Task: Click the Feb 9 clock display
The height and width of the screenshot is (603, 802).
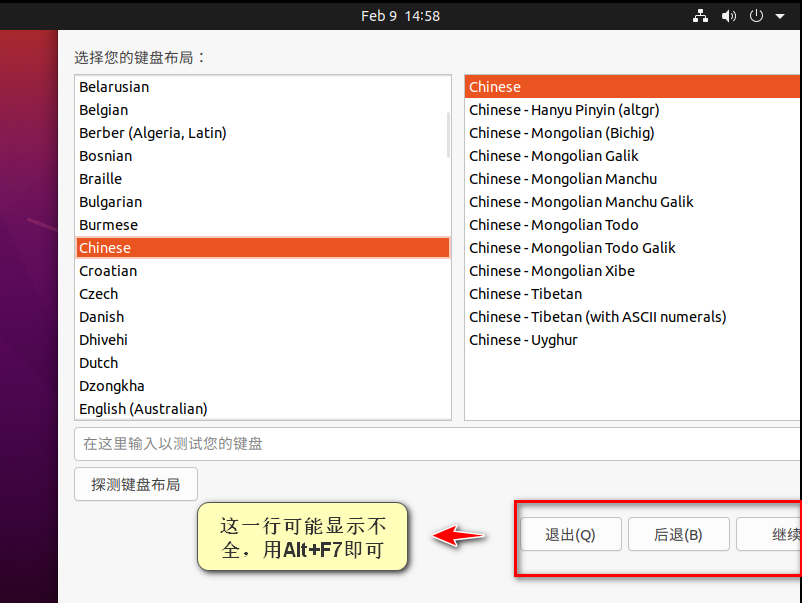Action: tap(400, 15)
